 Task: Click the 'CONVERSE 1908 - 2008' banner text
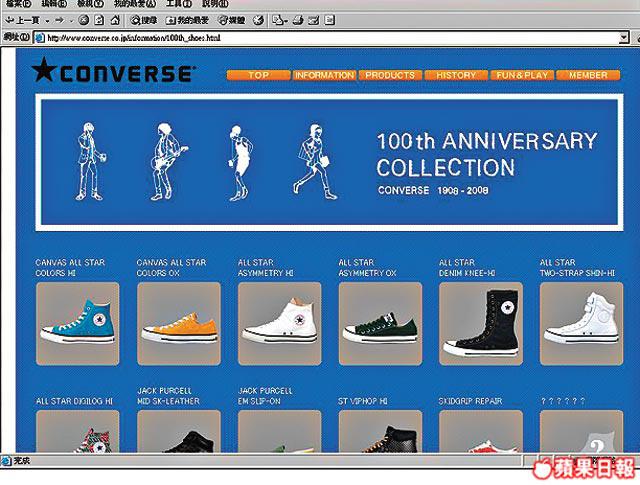[433, 190]
